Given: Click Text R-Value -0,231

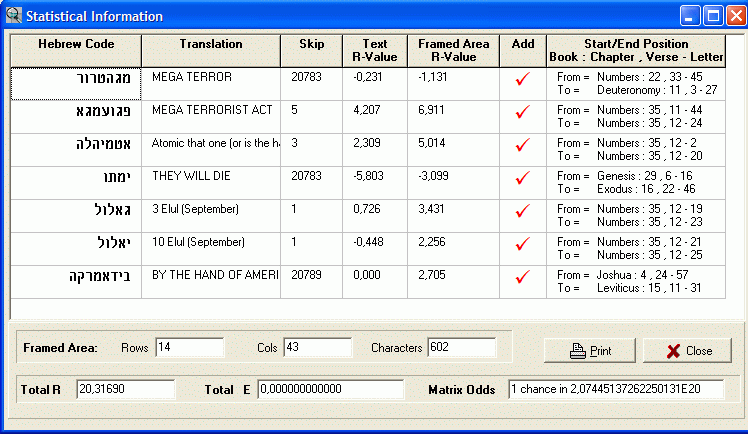Looking at the screenshot, I should click(x=367, y=77).
